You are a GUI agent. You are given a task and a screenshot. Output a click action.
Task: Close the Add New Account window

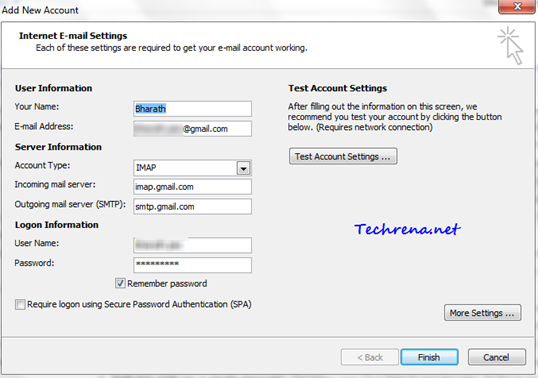click(x=517, y=6)
